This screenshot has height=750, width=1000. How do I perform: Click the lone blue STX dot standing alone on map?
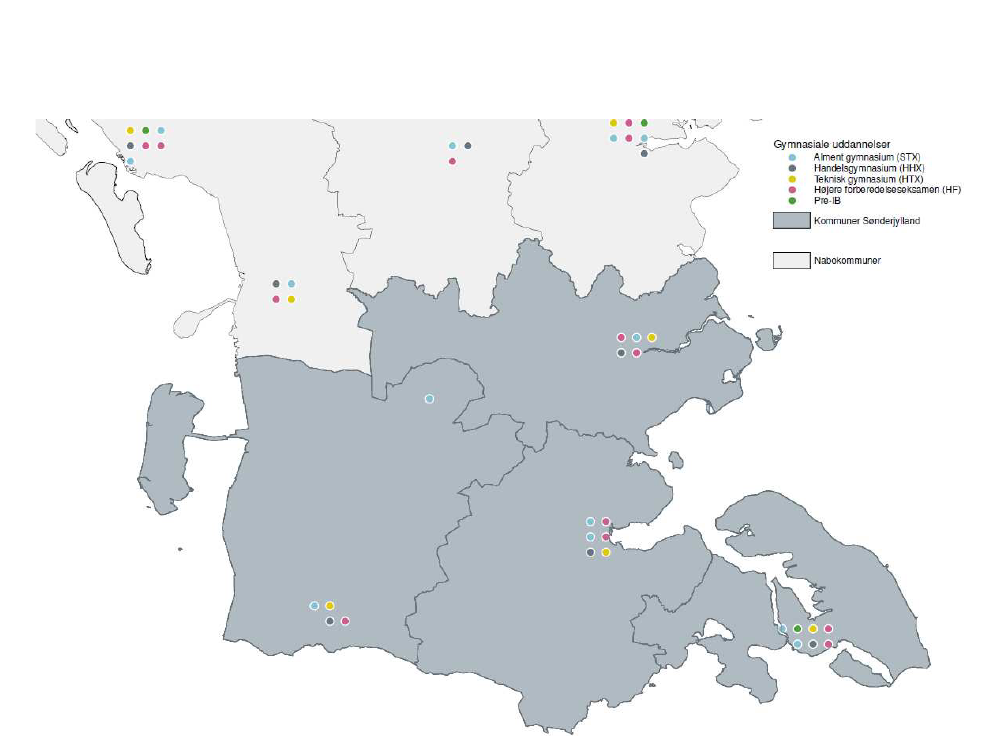[429, 399]
